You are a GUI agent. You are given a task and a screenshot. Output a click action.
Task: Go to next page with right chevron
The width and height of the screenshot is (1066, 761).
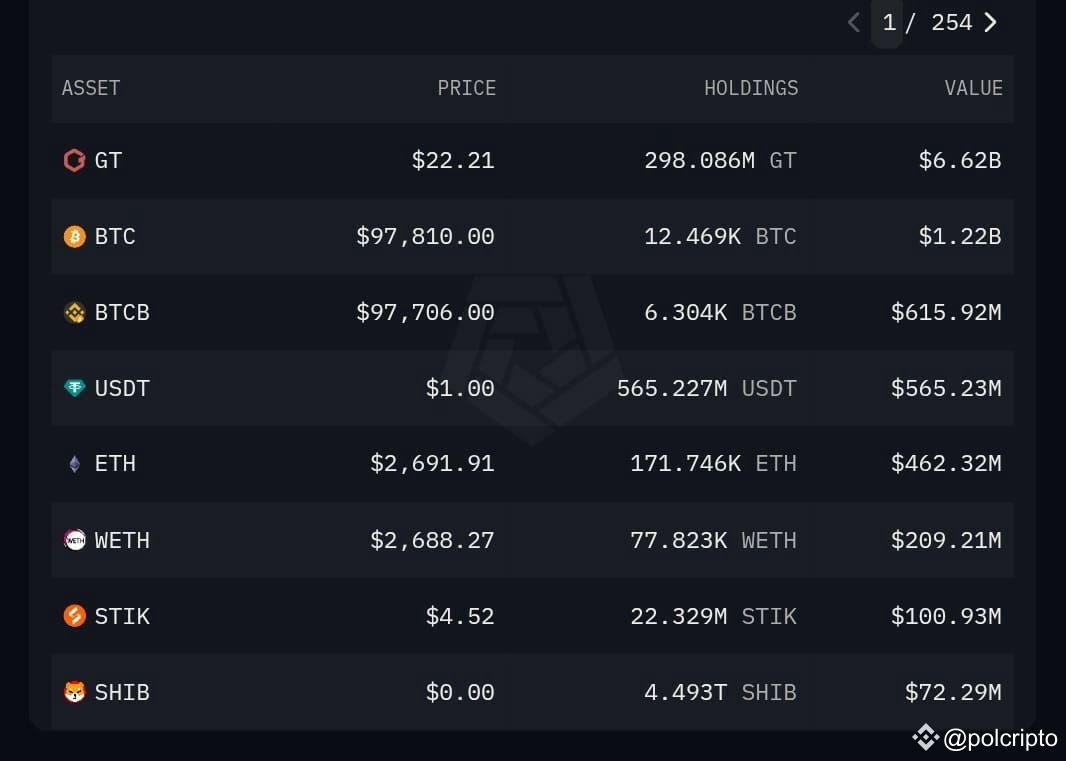[x=991, y=22]
